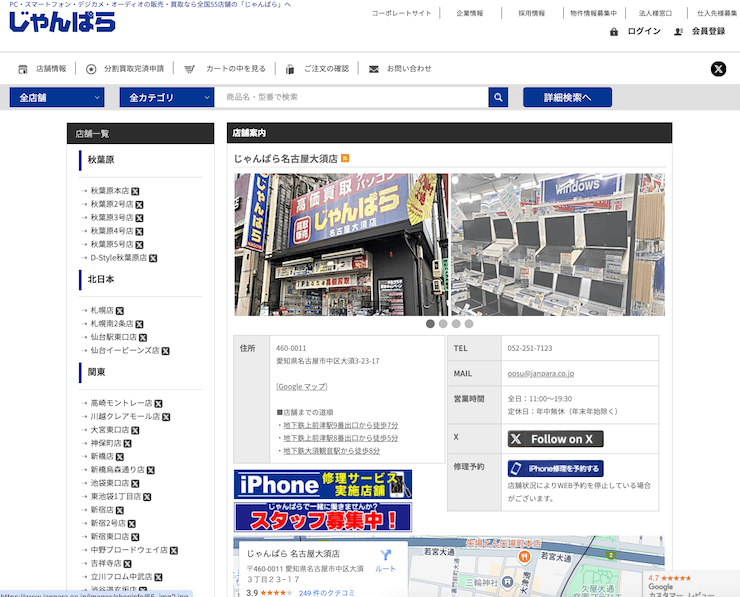
Task: Select fourth image carousel dot
Action: pos(469,324)
